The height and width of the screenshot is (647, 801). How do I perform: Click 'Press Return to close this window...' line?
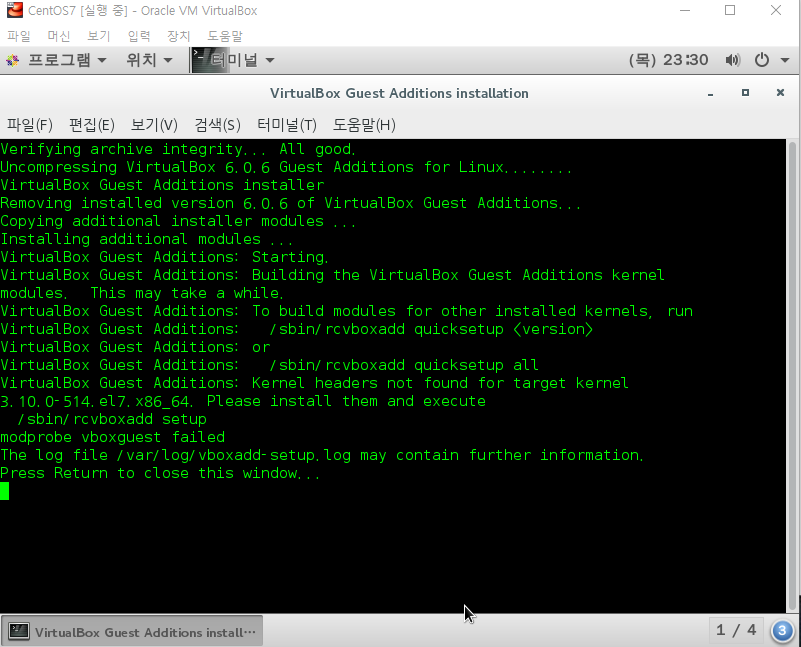(160, 473)
